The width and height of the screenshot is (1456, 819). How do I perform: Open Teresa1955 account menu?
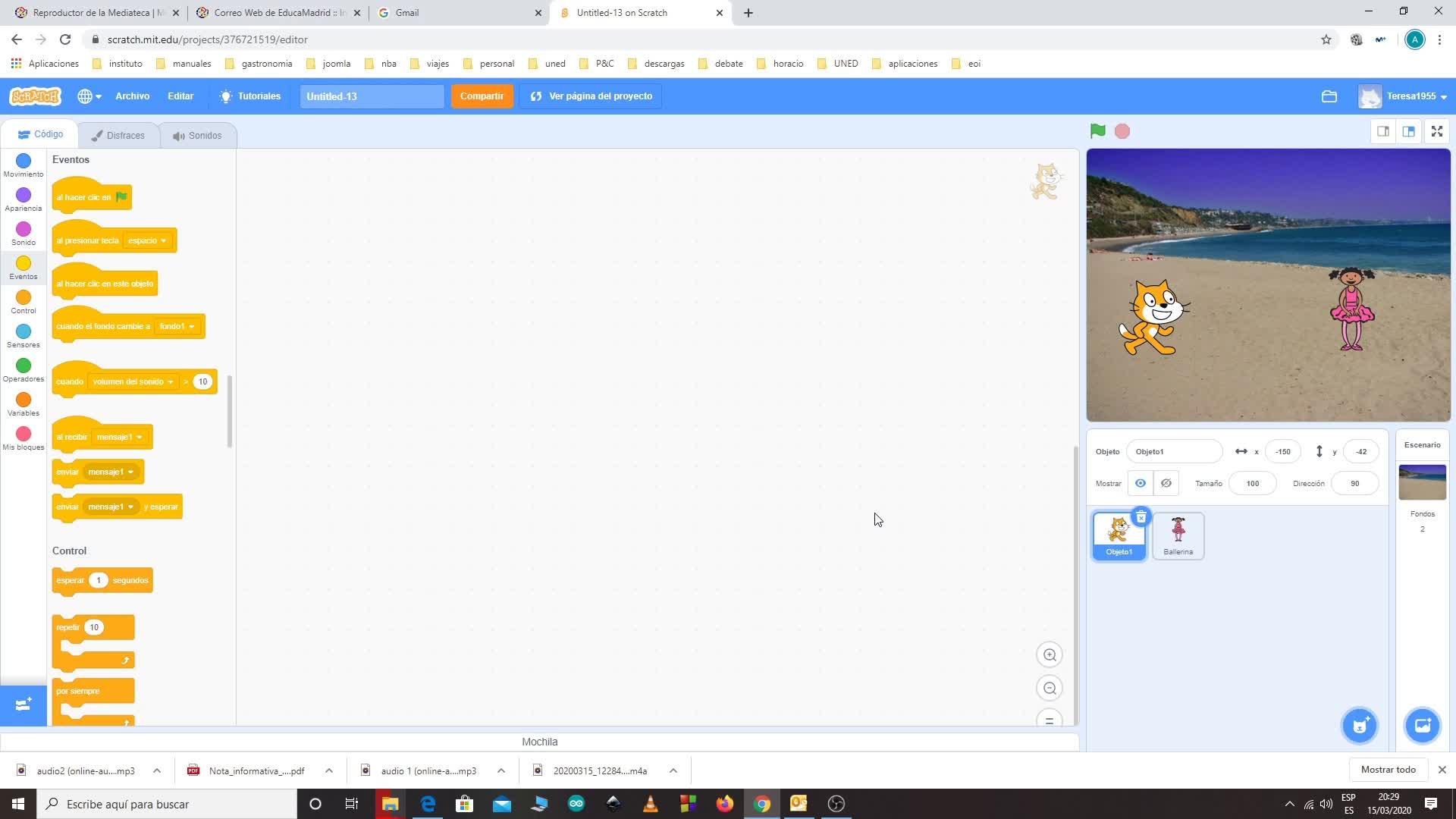pyautogui.click(x=1415, y=96)
